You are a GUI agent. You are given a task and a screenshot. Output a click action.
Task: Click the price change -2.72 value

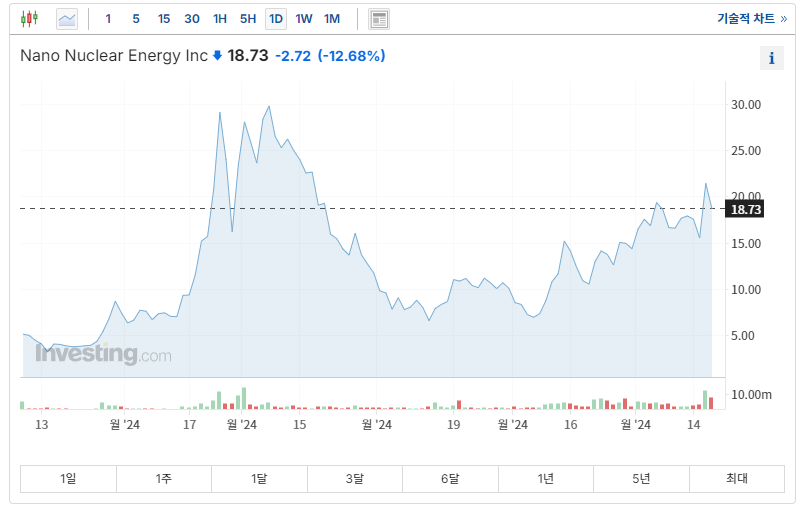click(x=293, y=56)
